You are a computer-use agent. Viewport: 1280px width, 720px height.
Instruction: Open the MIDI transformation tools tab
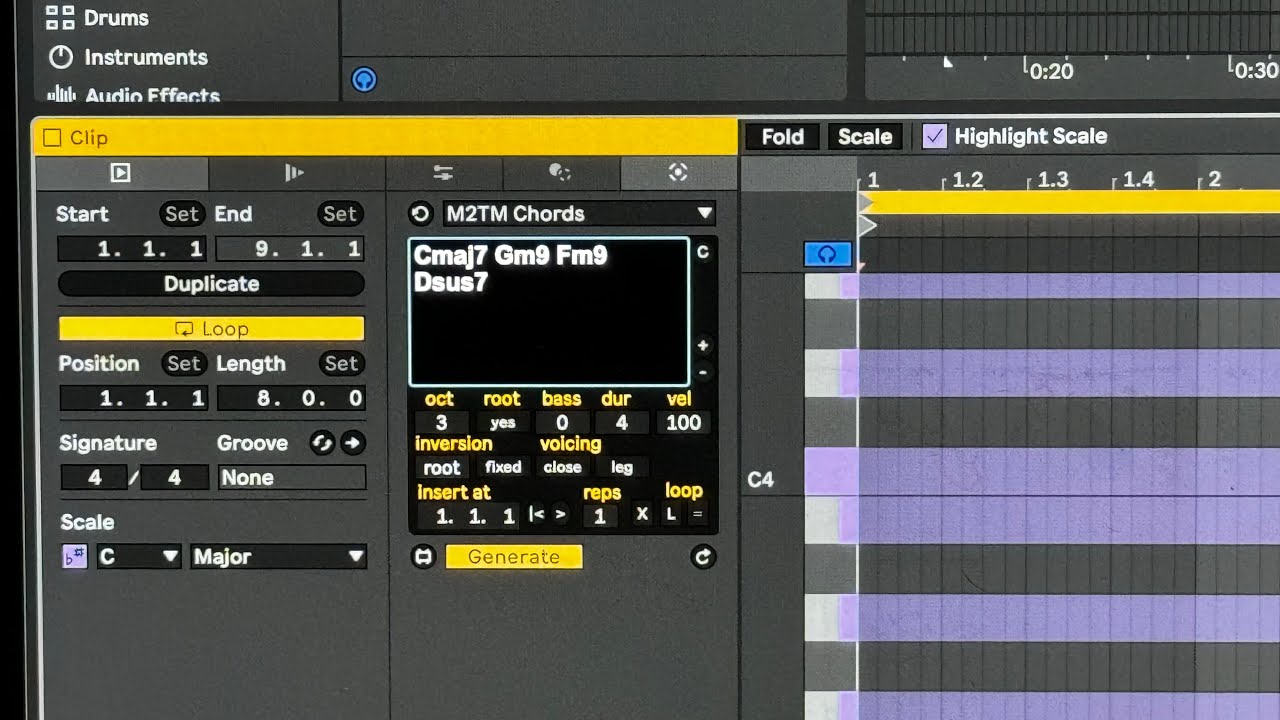[560, 173]
